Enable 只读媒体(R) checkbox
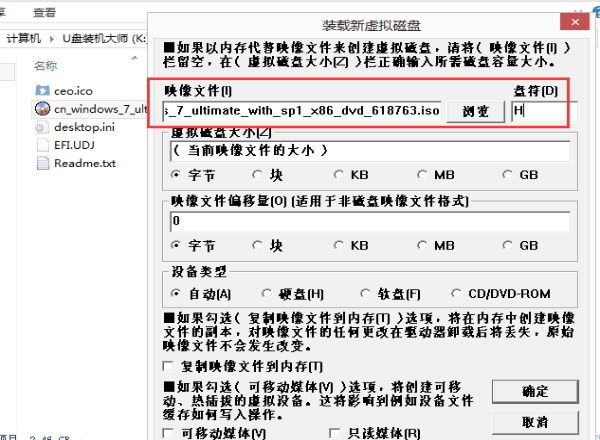The width and height of the screenshot is (600, 440). pyautogui.click(x=334, y=433)
